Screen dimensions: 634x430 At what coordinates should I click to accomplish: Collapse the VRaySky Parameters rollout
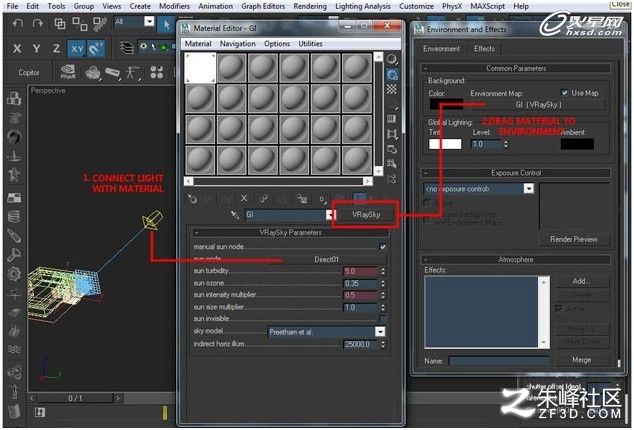tap(197, 233)
